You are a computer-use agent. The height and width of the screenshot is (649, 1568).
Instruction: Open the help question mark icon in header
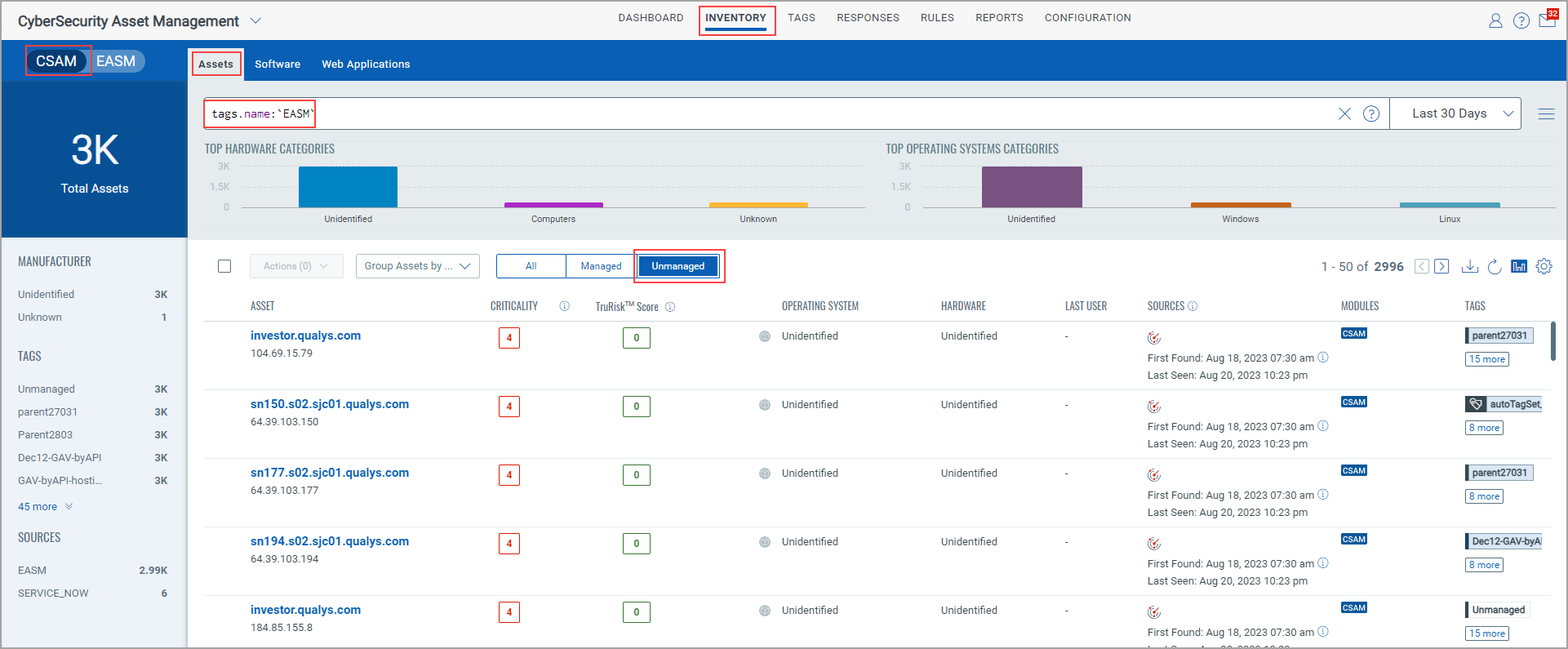(1521, 21)
